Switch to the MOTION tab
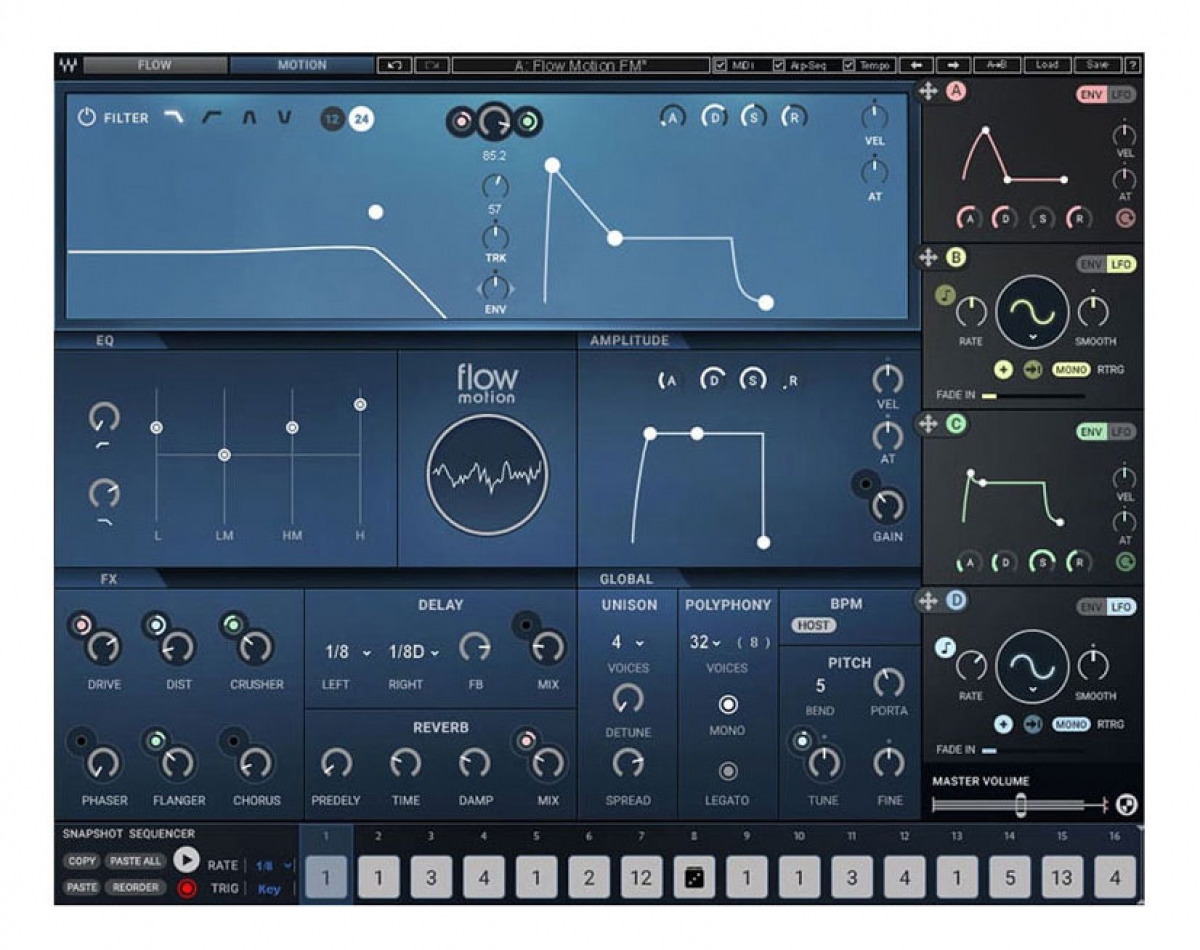Viewport: 1200px width, 950px height. (302, 66)
